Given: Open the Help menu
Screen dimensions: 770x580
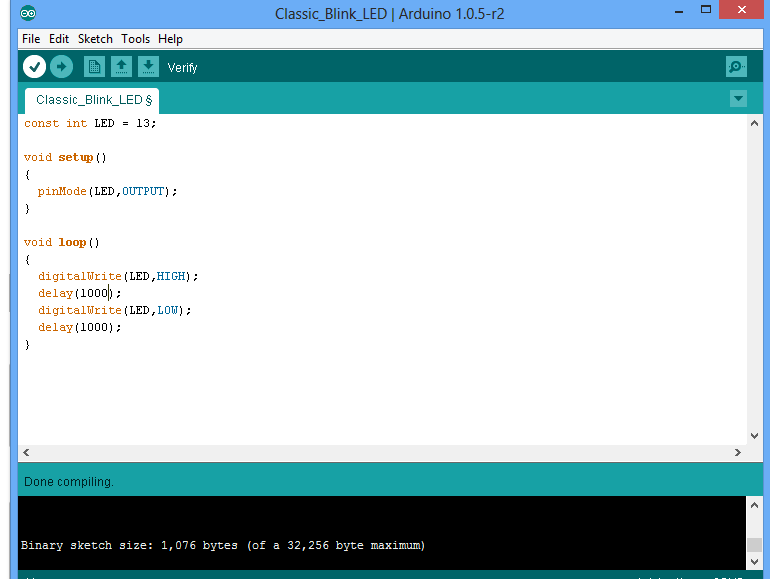Looking at the screenshot, I should point(170,39).
